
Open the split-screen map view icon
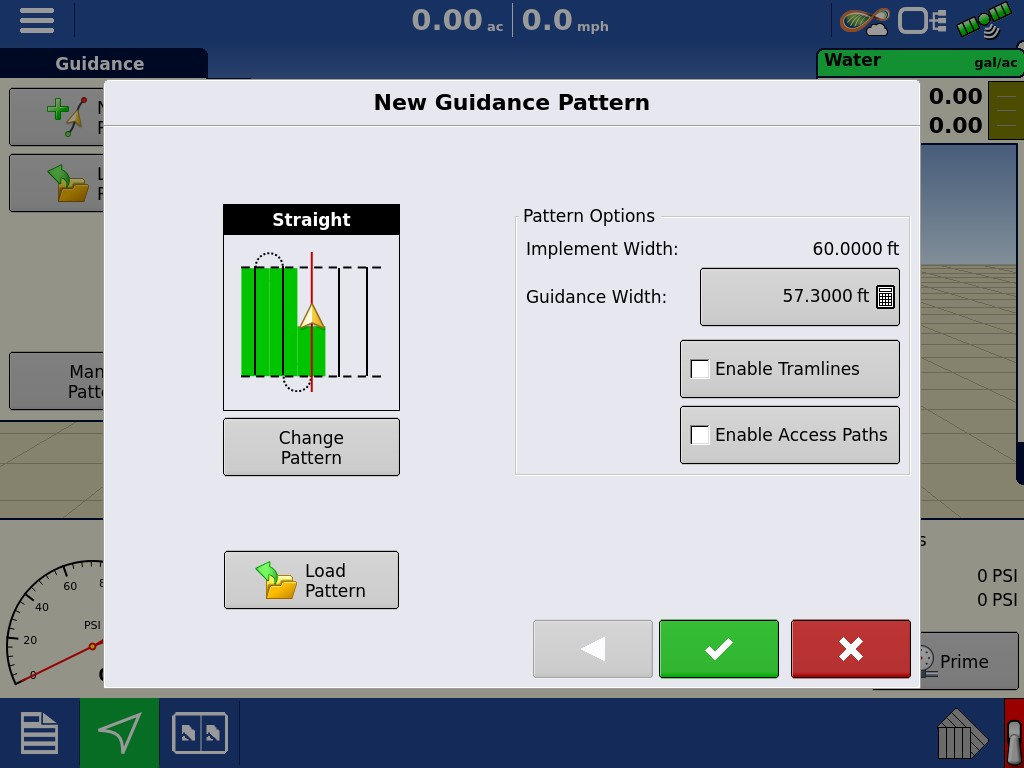pos(200,733)
